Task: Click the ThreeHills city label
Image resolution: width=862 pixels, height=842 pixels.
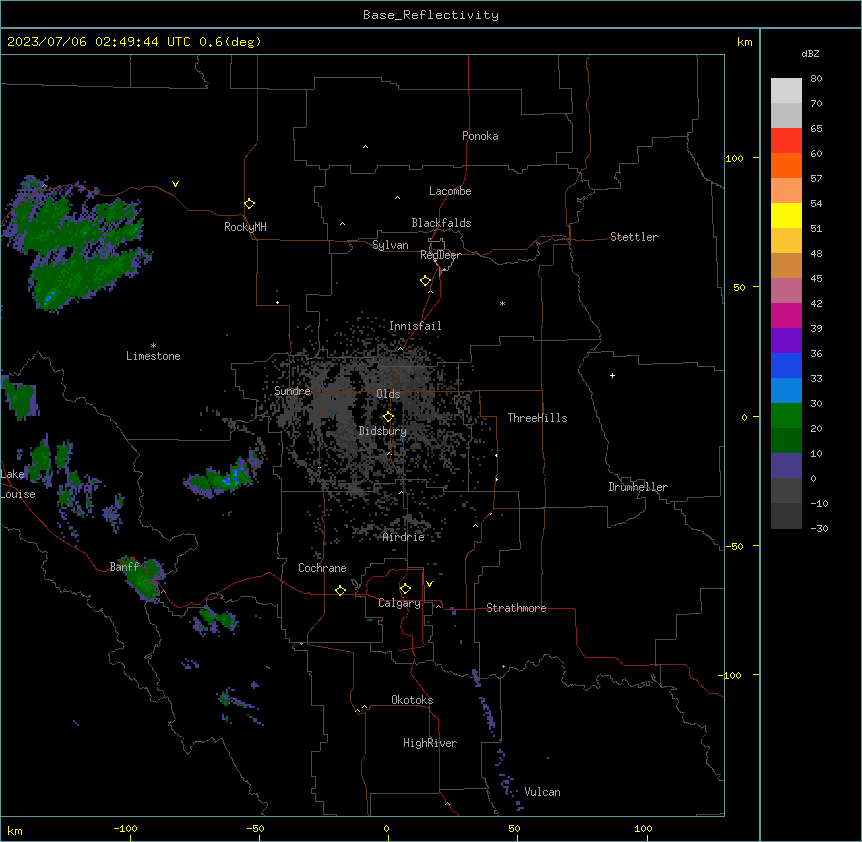Action: pyautogui.click(x=537, y=418)
